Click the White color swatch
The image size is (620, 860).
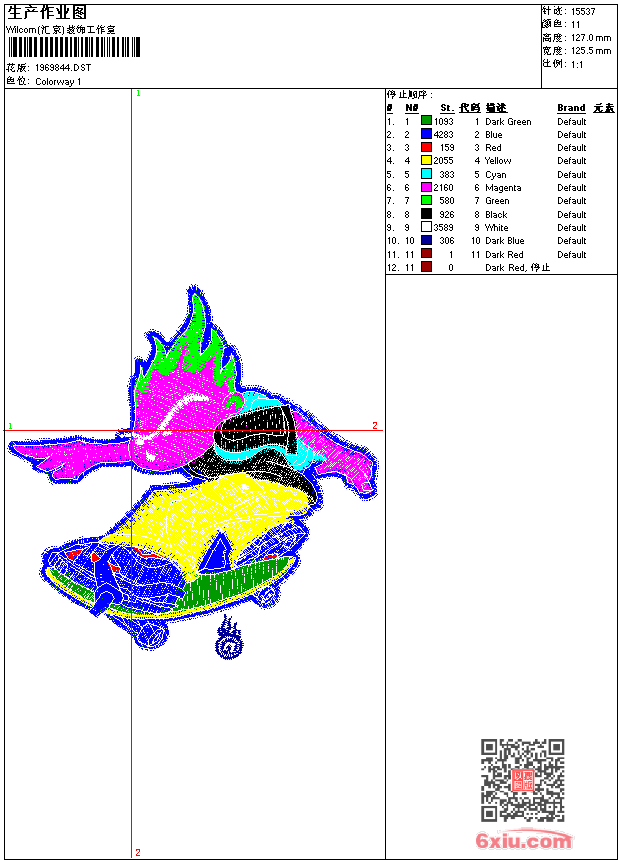click(426, 227)
